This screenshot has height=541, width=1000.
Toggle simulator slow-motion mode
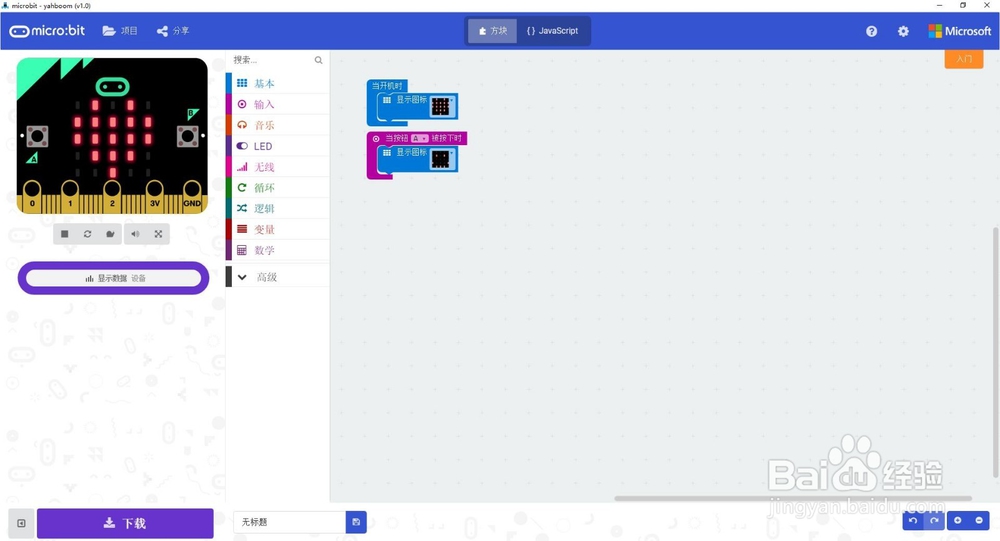click(x=110, y=234)
